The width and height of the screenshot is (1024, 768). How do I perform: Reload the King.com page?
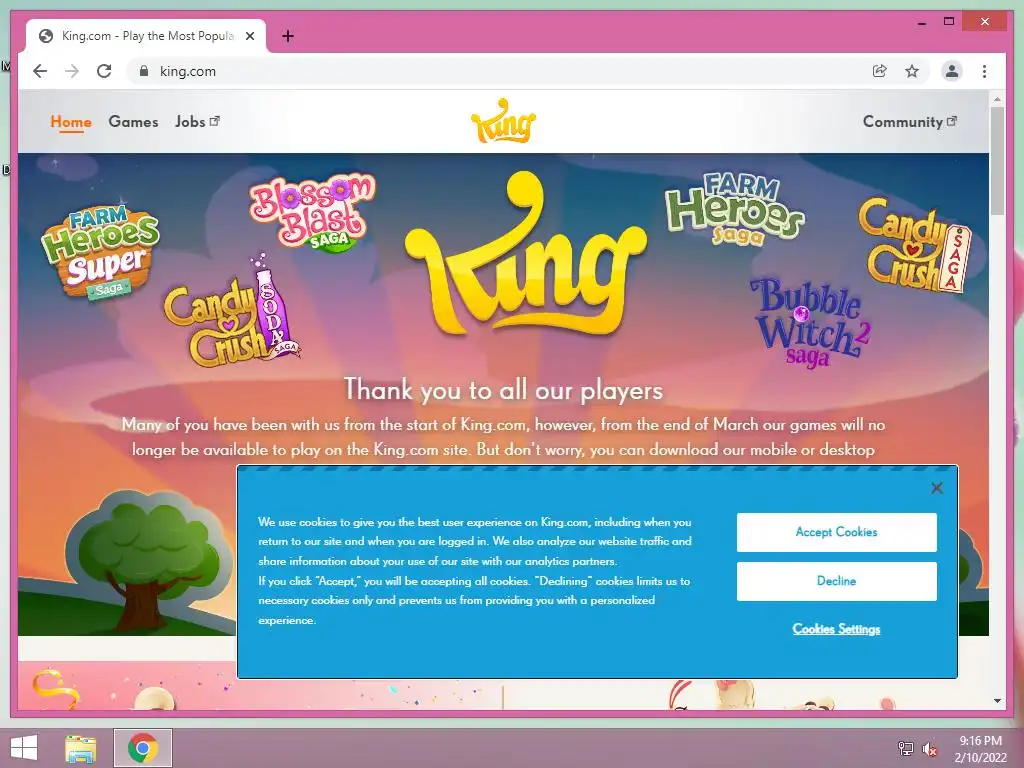pyautogui.click(x=104, y=71)
